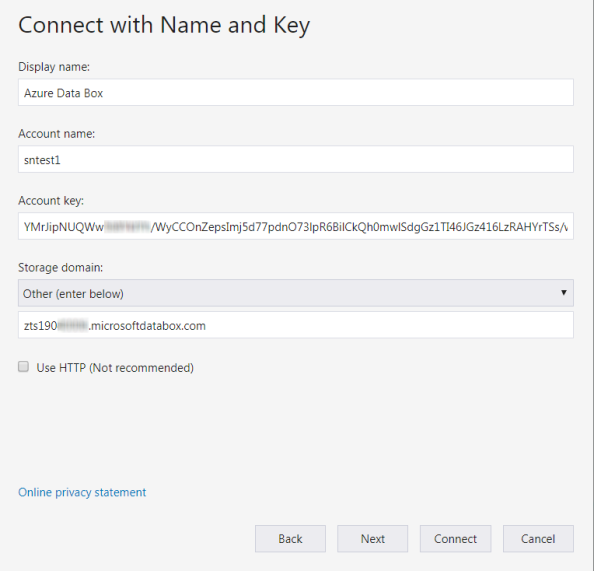Click the 'Connect with Name and Key' heading
The image size is (594, 571).
(164, 25)
